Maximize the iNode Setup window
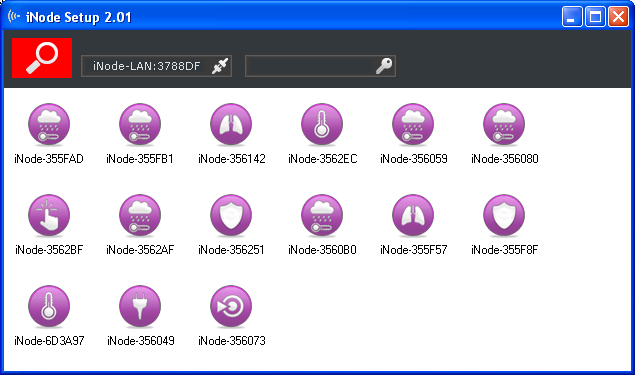Screen dimensions: 635x375 (595, 17)
